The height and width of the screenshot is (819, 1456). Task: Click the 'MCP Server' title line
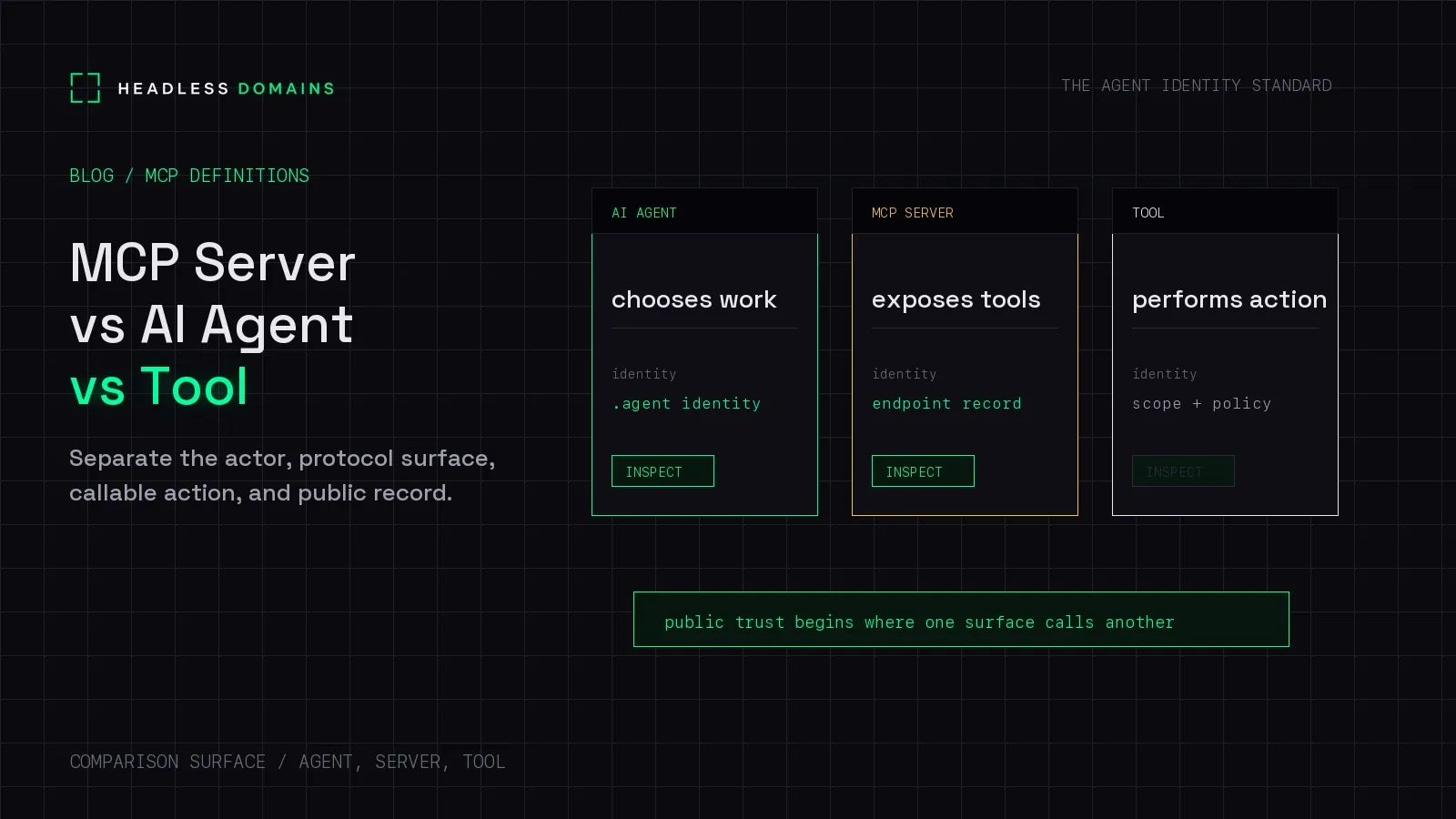click(212, 263)
